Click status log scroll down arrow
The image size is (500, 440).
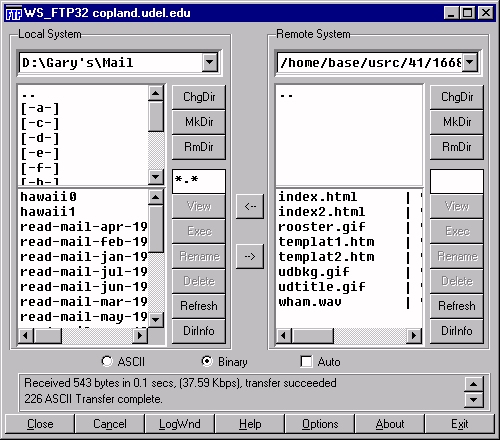tap(473, 400)
